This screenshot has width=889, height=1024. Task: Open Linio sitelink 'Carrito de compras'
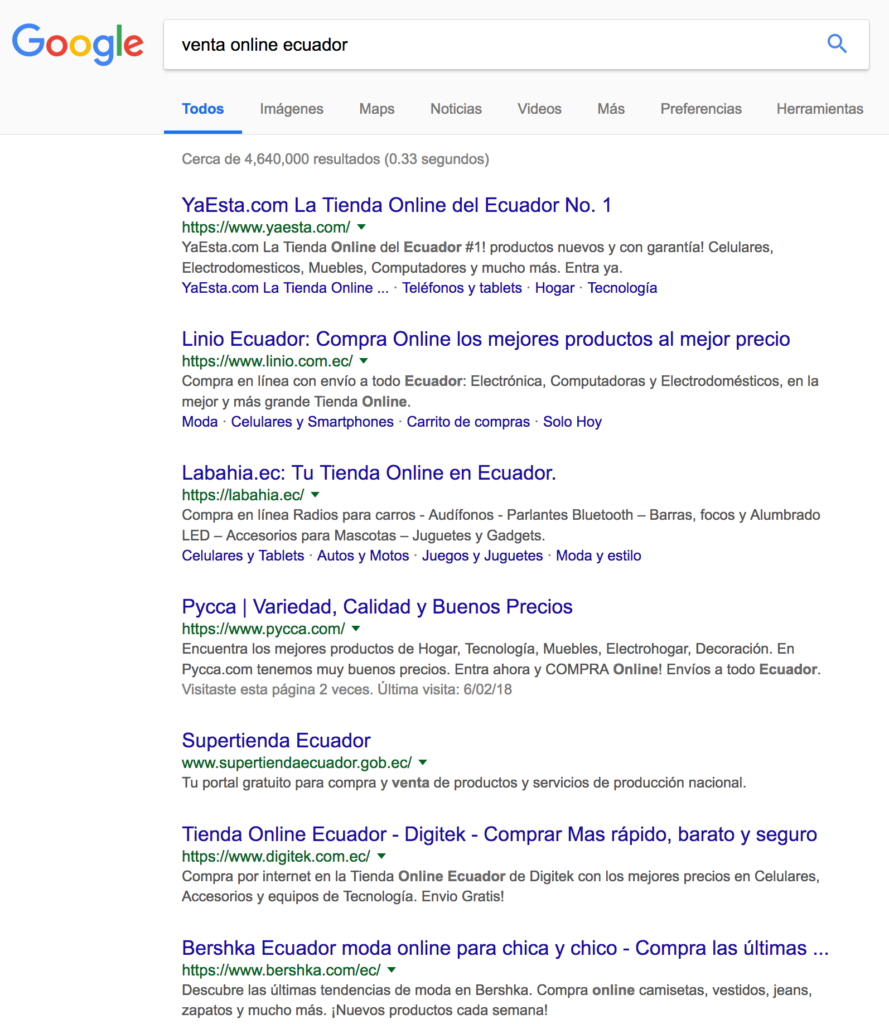(x=468, y=422)
